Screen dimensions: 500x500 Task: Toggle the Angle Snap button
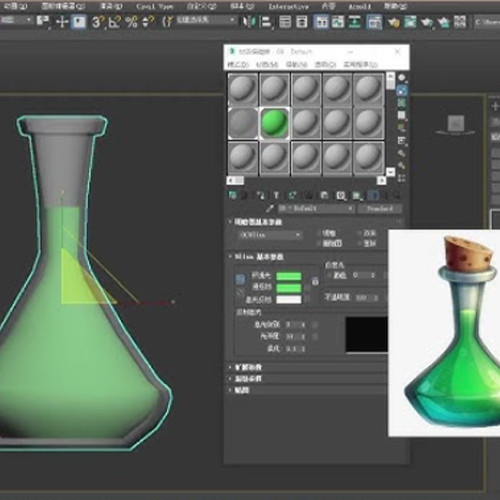114,22
